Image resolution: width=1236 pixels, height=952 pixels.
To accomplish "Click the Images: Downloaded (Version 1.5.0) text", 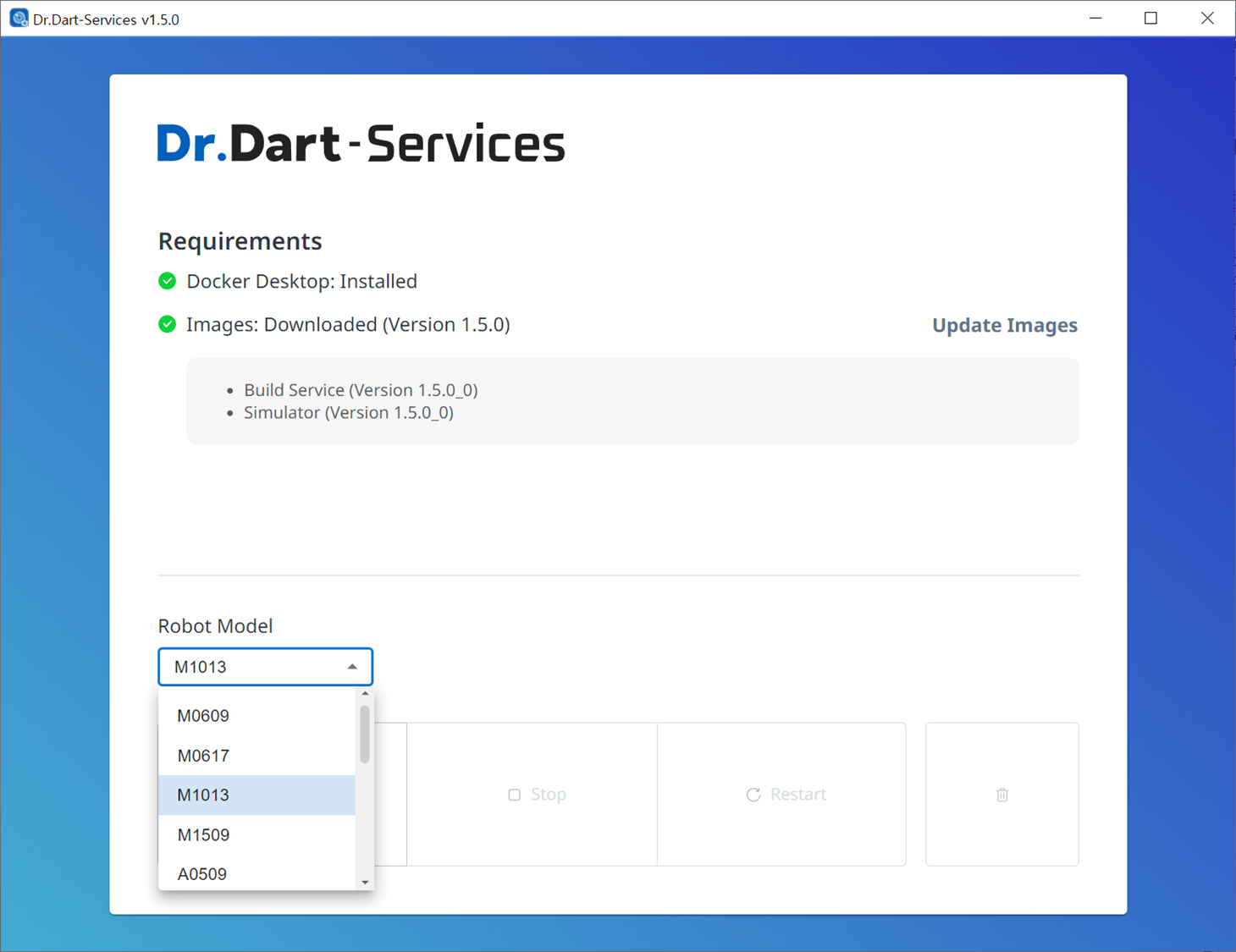I will click(348, 325).
